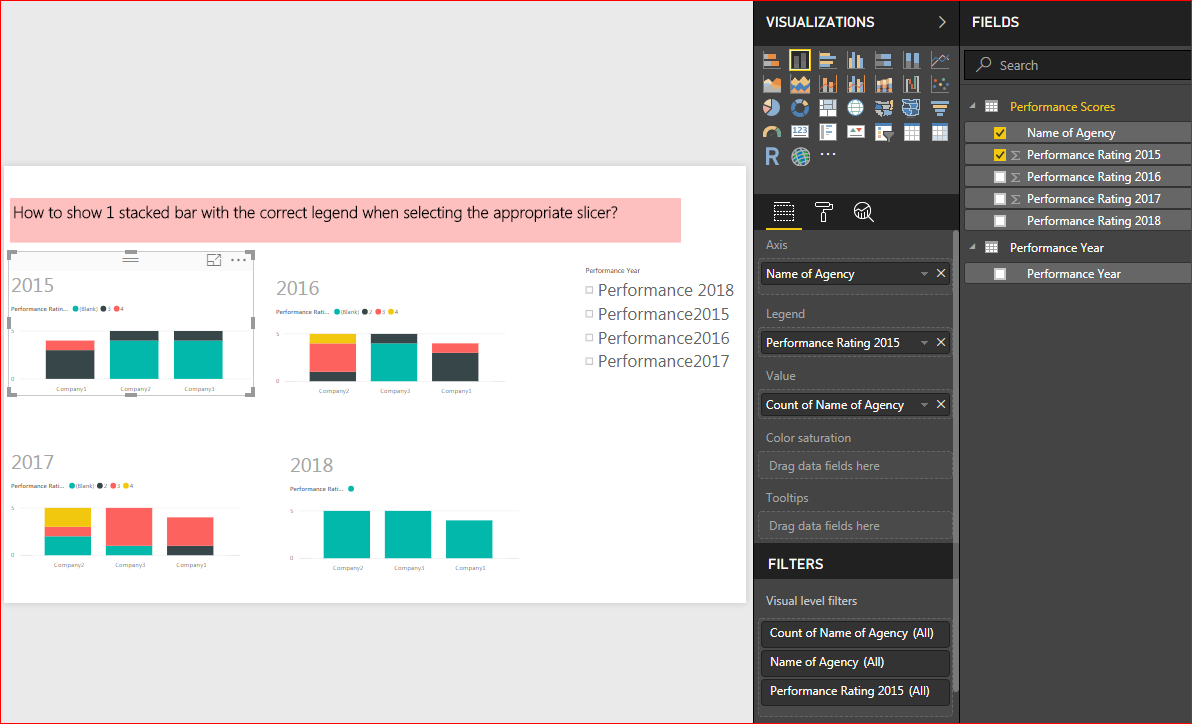
Task: Select the treemap visualization
Action: (x=828, y=108)
